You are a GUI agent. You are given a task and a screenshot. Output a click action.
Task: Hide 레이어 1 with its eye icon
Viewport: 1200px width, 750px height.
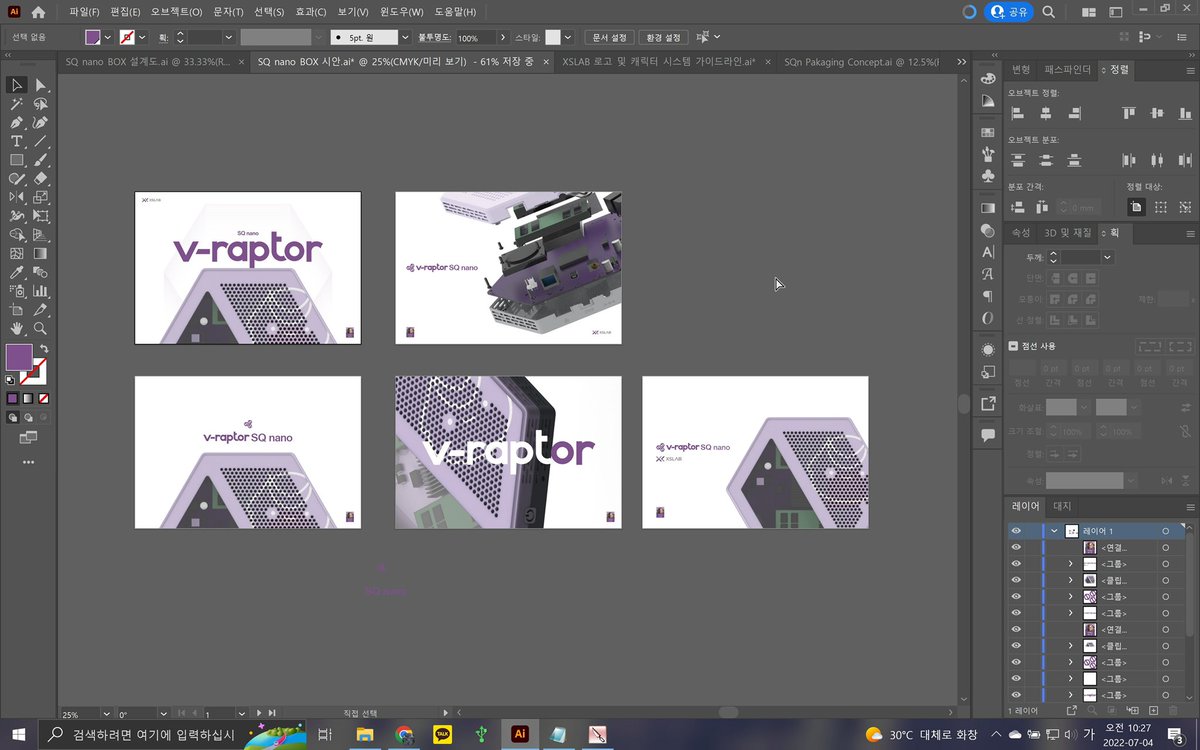tap(1016, 531)
